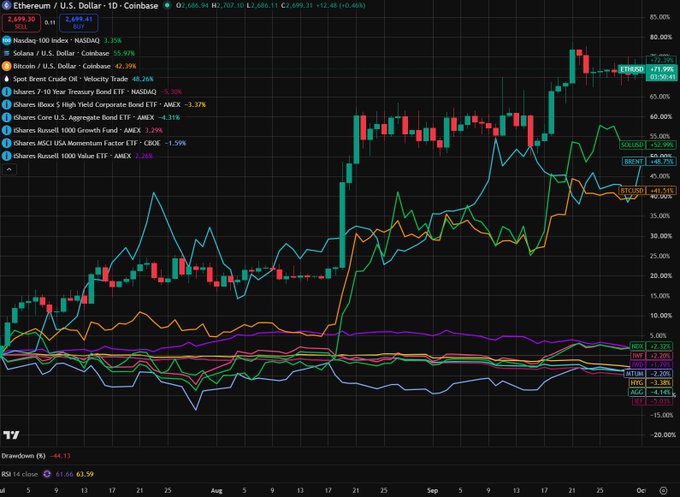
Task: Click the Solana logo icon
Action: tap(7, 53)
